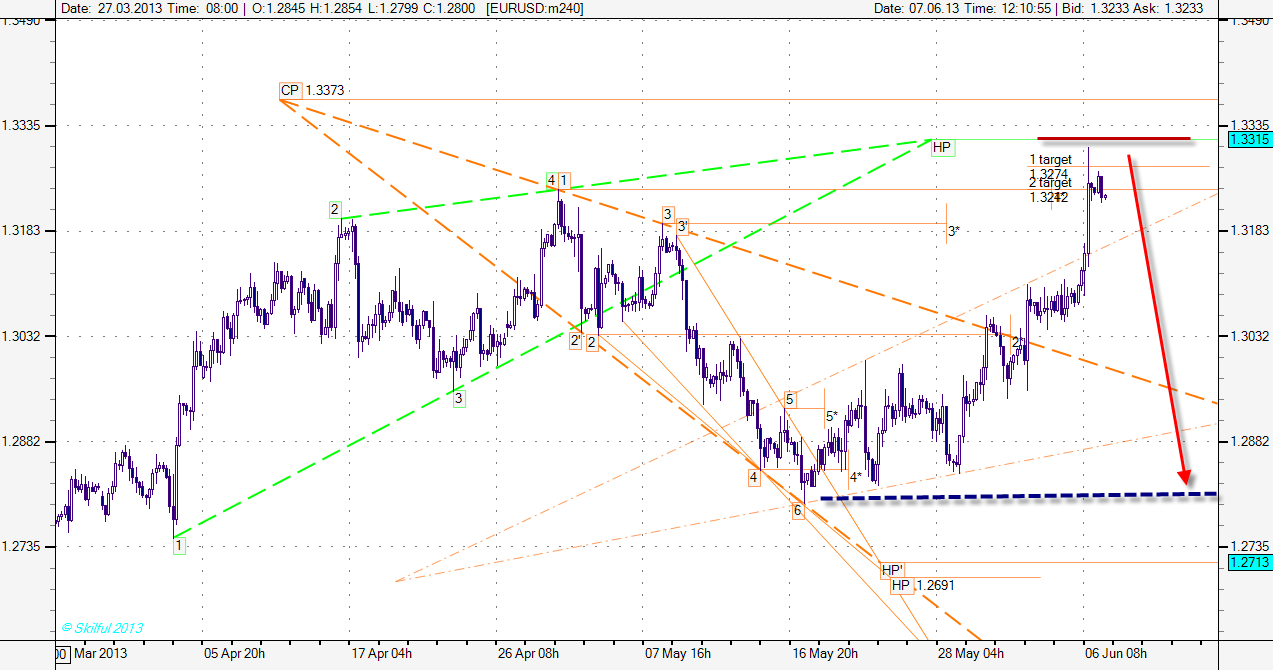This screenshot has width=1273, height=670.
Task: Click the "1 target" price label
Action: pos(1050,160)
